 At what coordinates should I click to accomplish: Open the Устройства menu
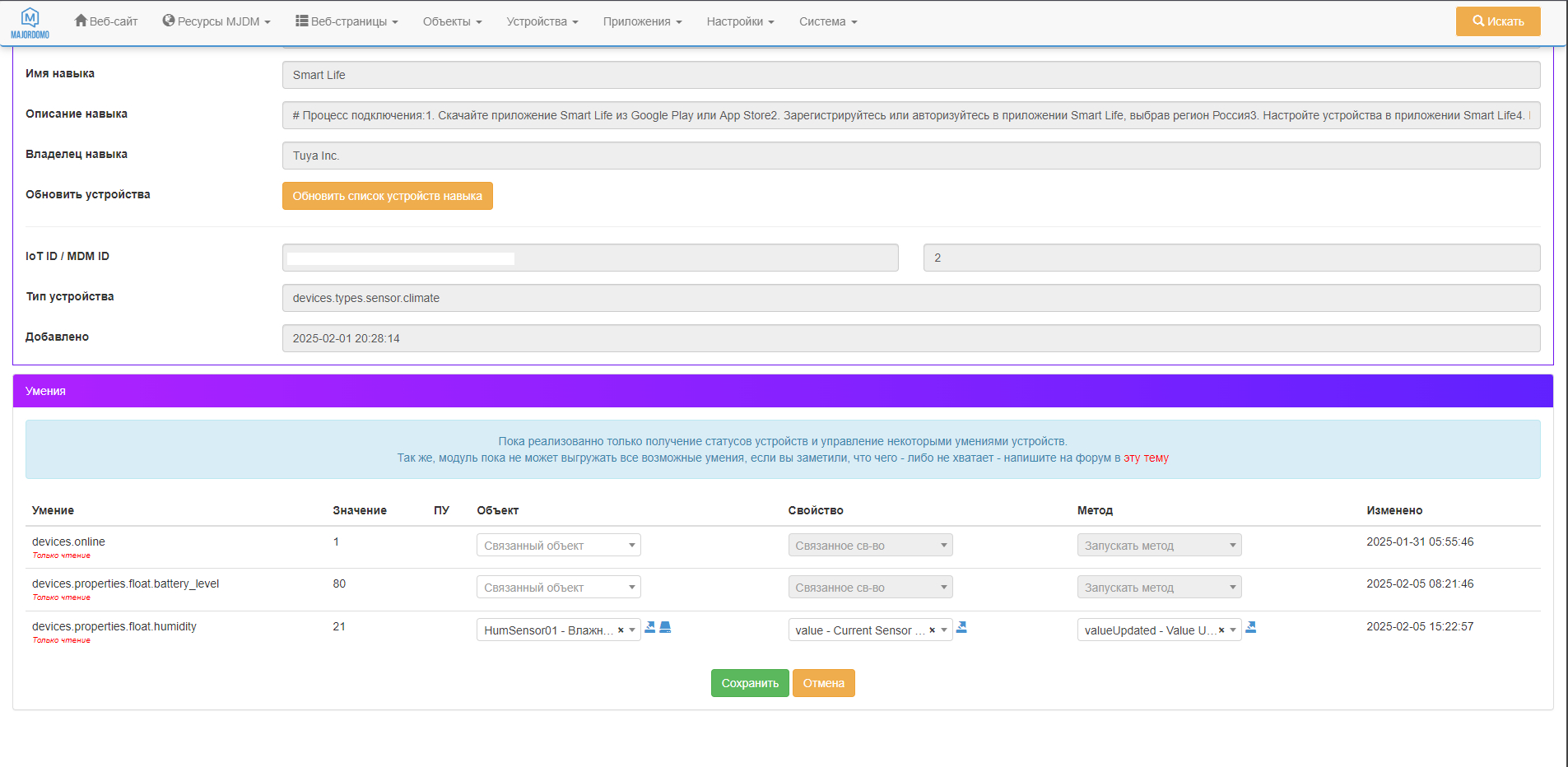[x=542, y=21]
